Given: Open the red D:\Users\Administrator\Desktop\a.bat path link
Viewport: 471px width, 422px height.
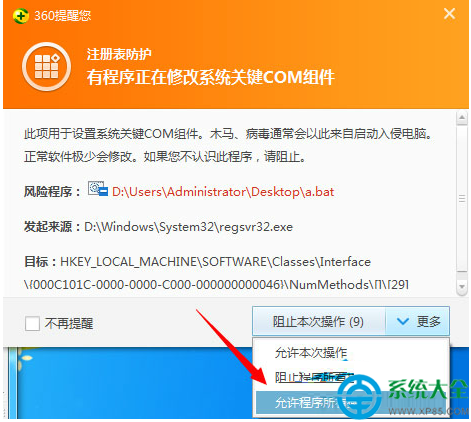Looking at the screenshot, I should click(223, 192).
